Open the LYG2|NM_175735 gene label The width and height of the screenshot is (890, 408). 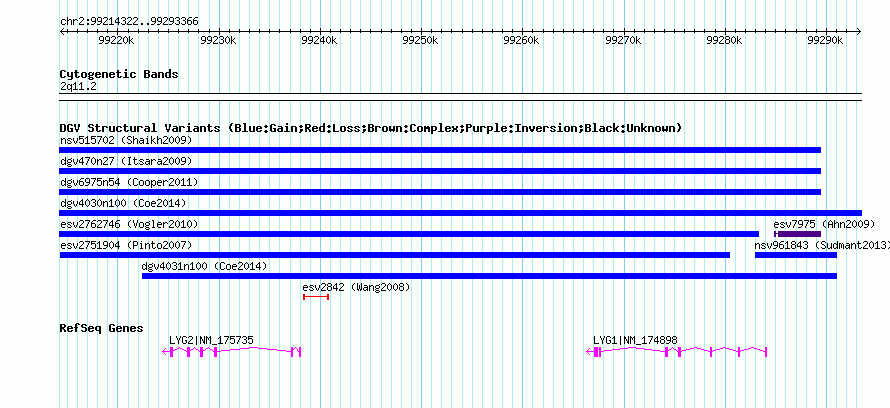pos(211,340)
